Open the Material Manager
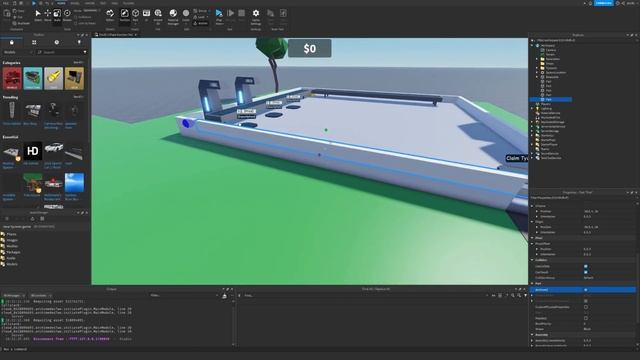 click(x=173, y=16)
